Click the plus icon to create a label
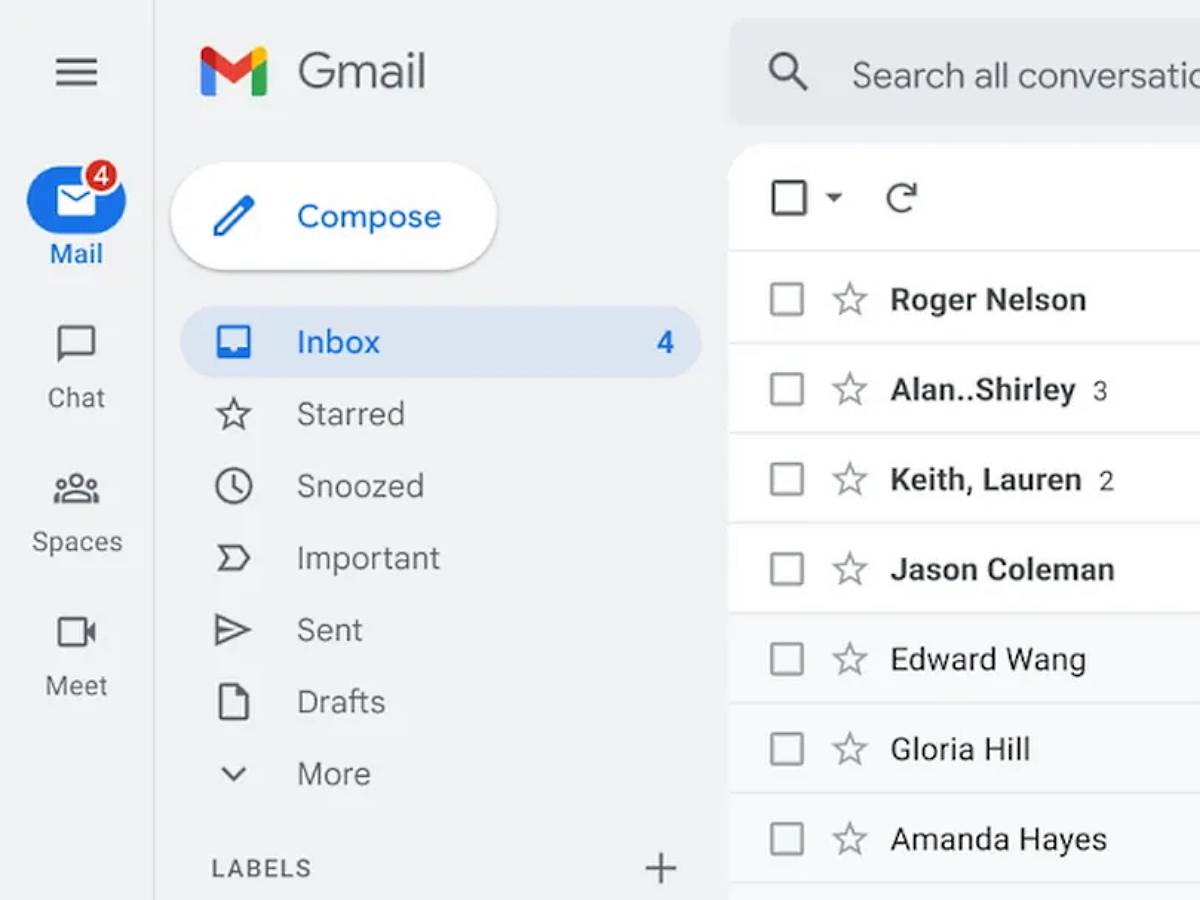1200x900 pixels. pyautogui.click(x=660, y=868)
